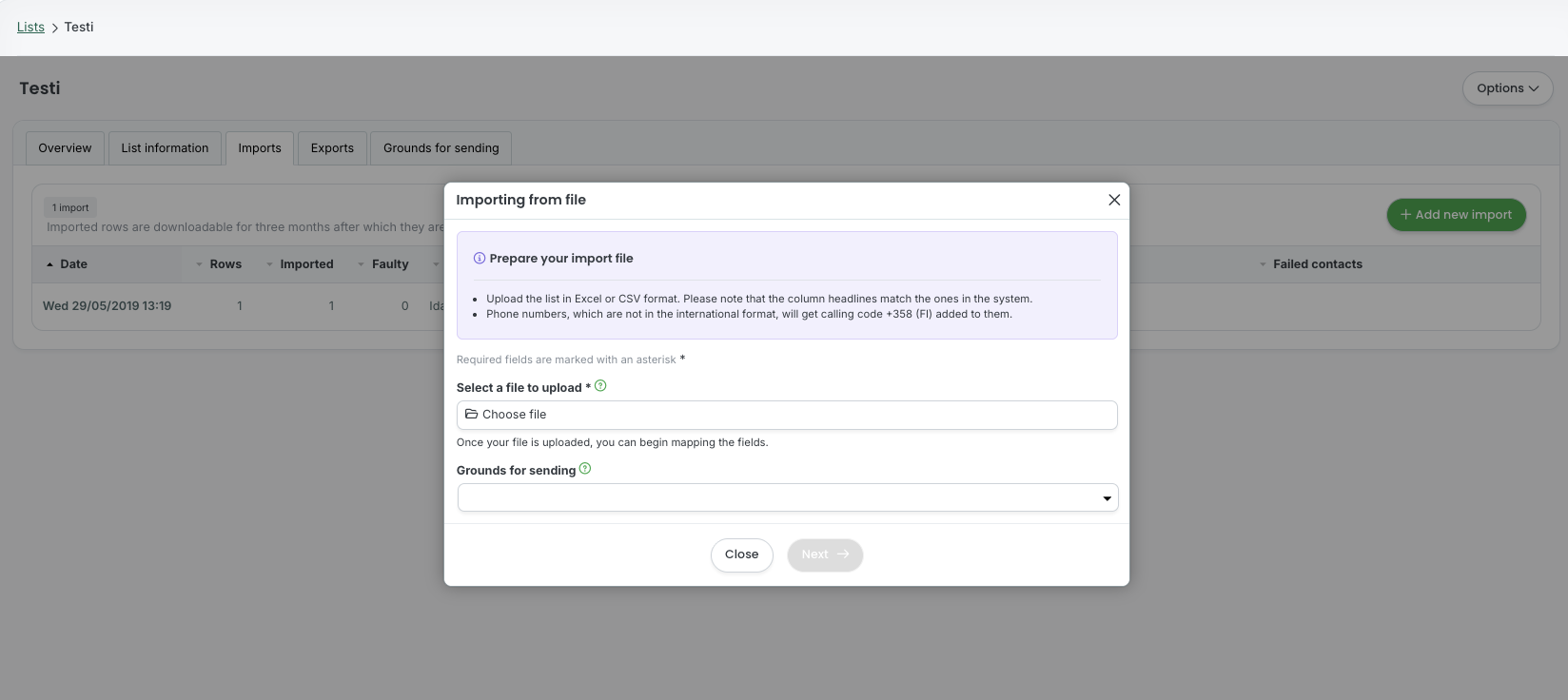Click help icon beside Grounds for sending label
The image size is (1568, 700).
point(585,469)
